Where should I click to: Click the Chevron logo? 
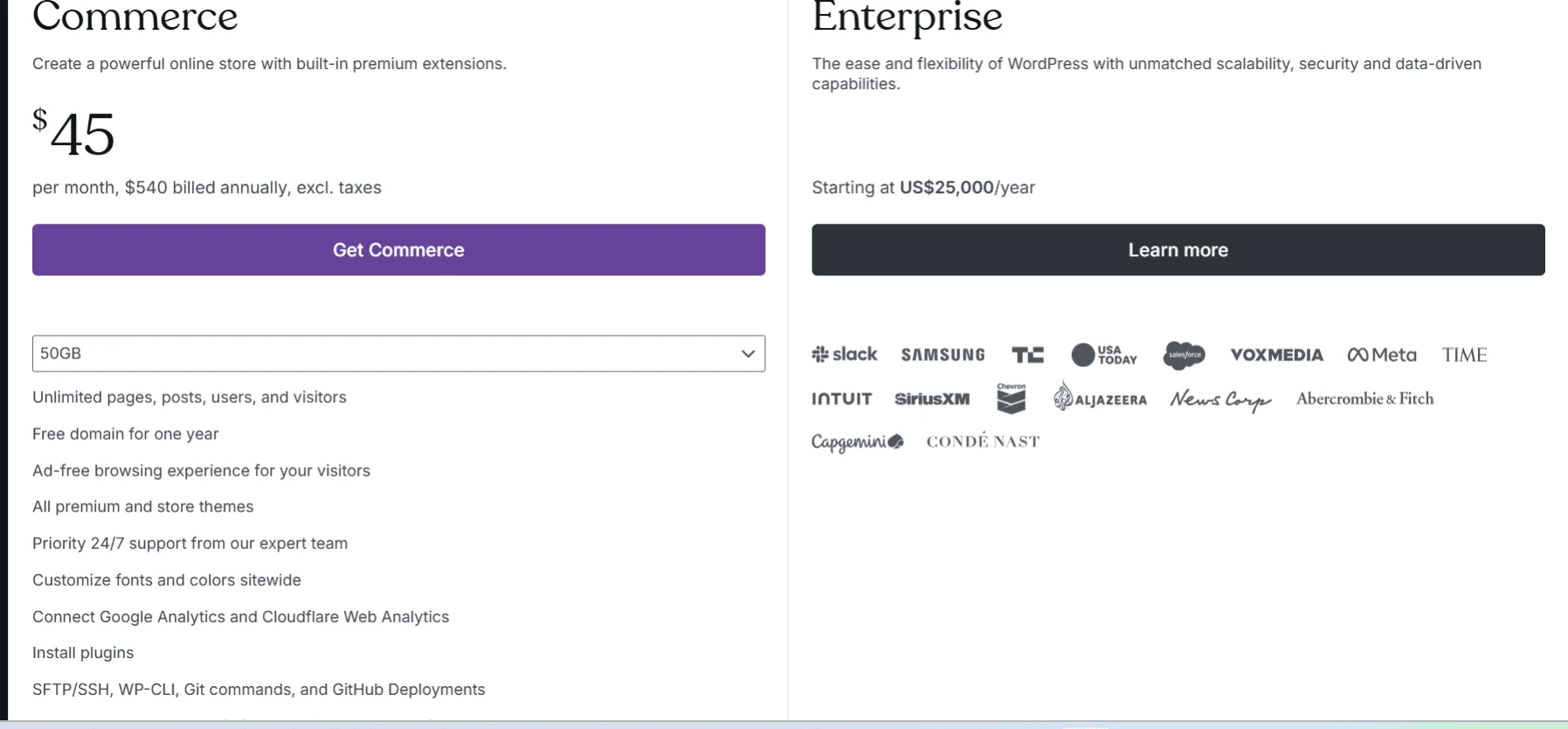1011,398
